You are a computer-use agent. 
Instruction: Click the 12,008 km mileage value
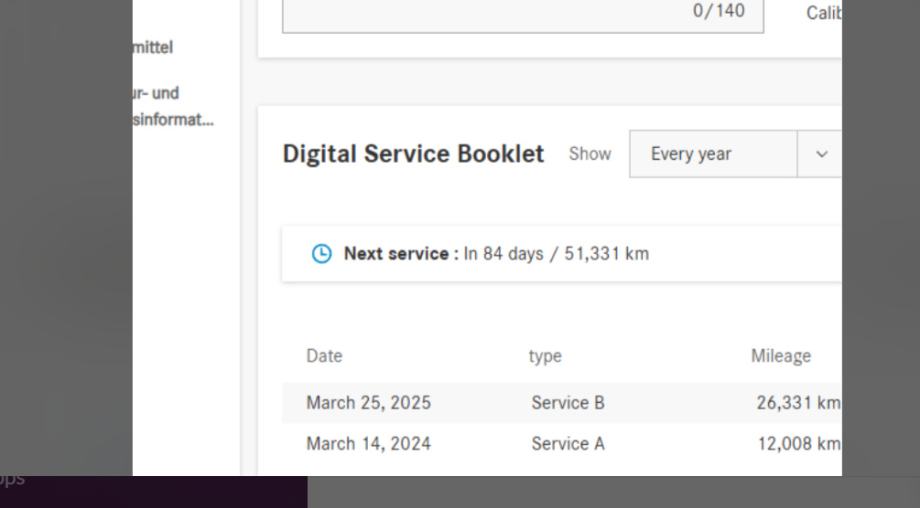tap(798, 443)
